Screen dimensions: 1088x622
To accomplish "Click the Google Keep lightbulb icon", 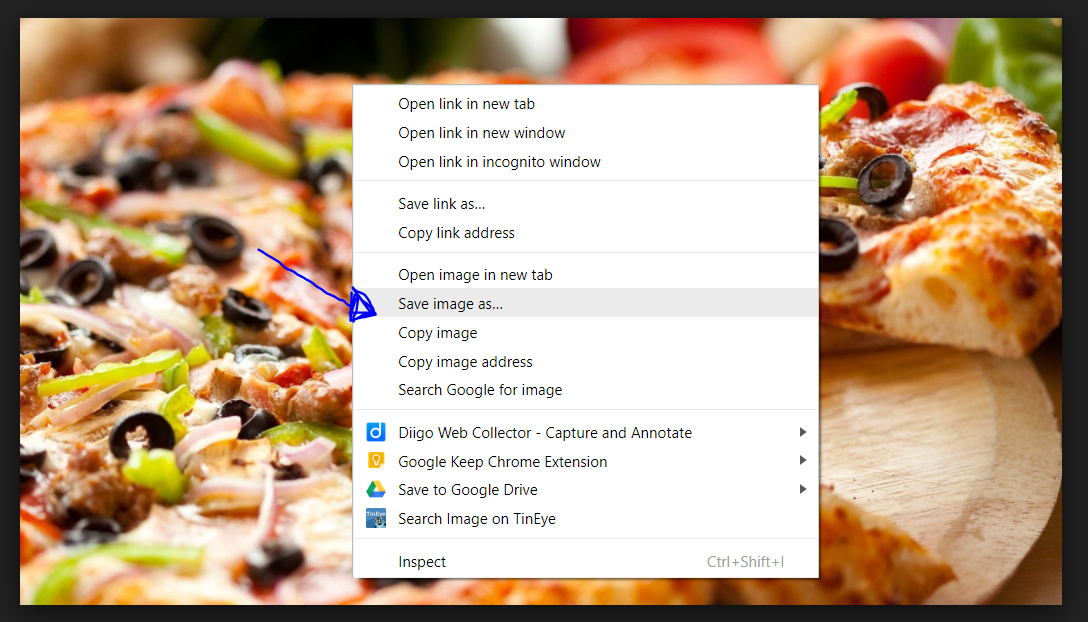I will (375, 461).
